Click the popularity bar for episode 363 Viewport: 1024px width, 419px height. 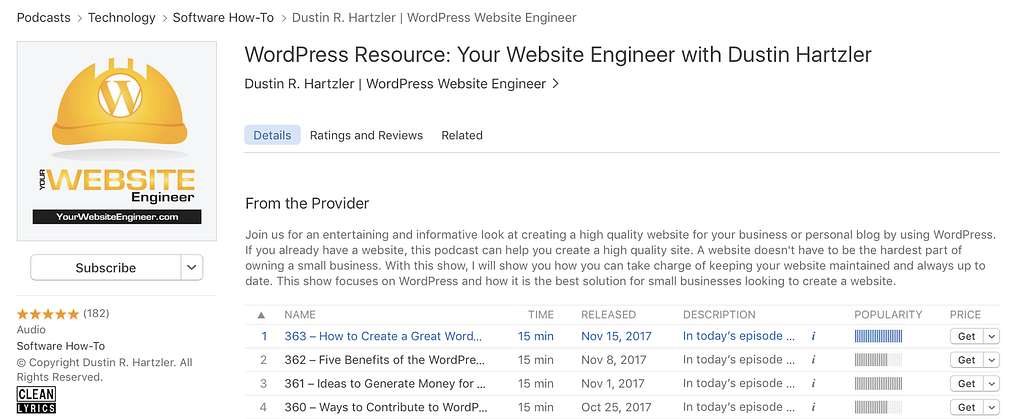[x=878, y=336]
